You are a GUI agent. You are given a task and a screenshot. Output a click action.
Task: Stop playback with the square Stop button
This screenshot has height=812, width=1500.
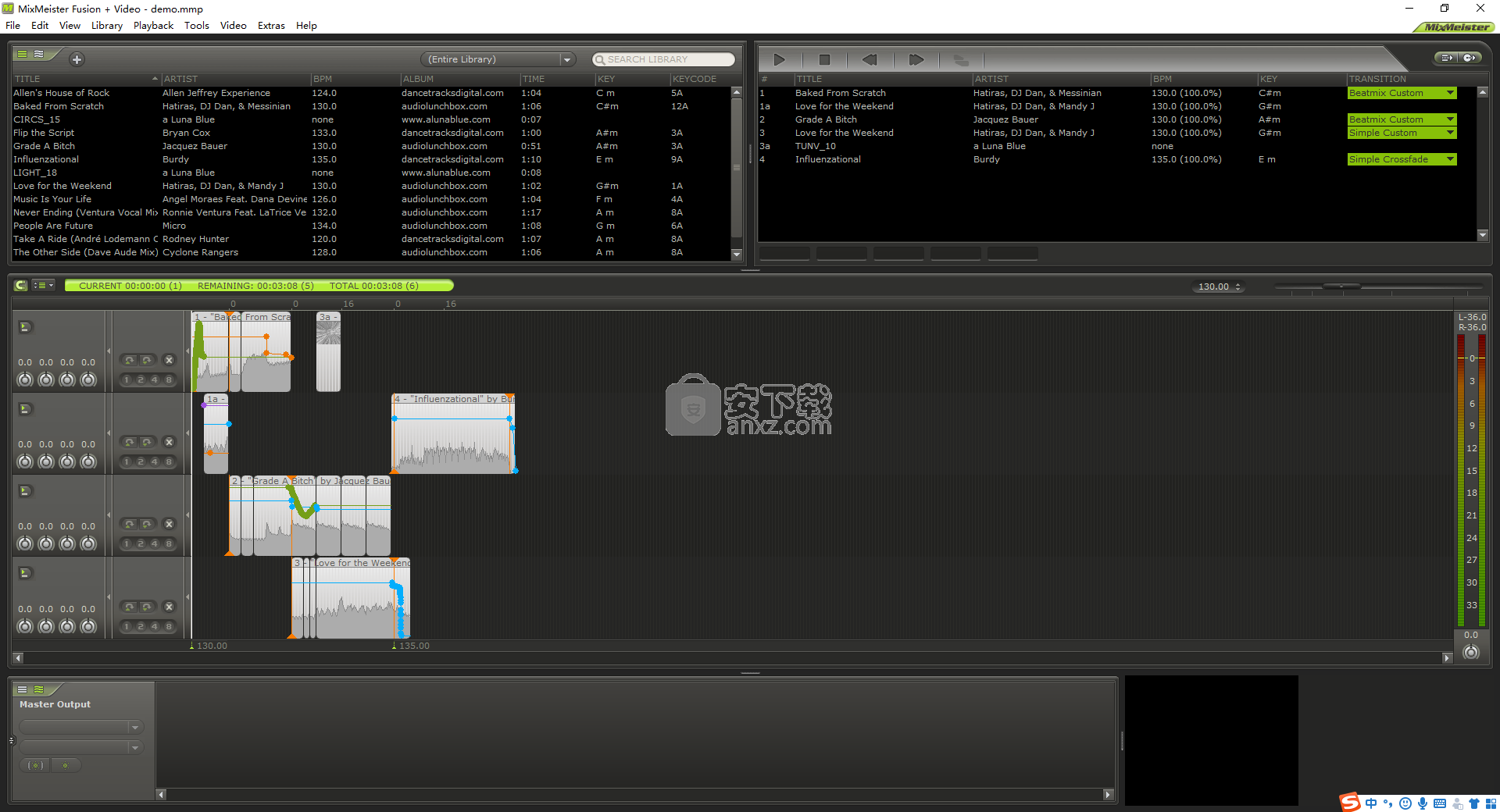824,59
